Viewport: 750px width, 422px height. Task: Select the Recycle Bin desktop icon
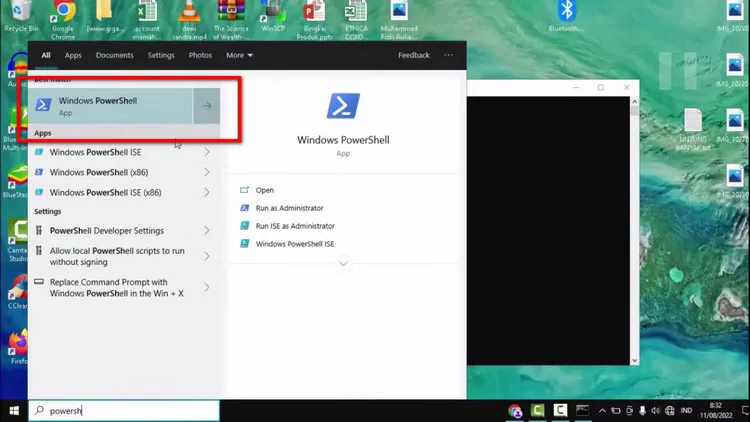(21, 16)
